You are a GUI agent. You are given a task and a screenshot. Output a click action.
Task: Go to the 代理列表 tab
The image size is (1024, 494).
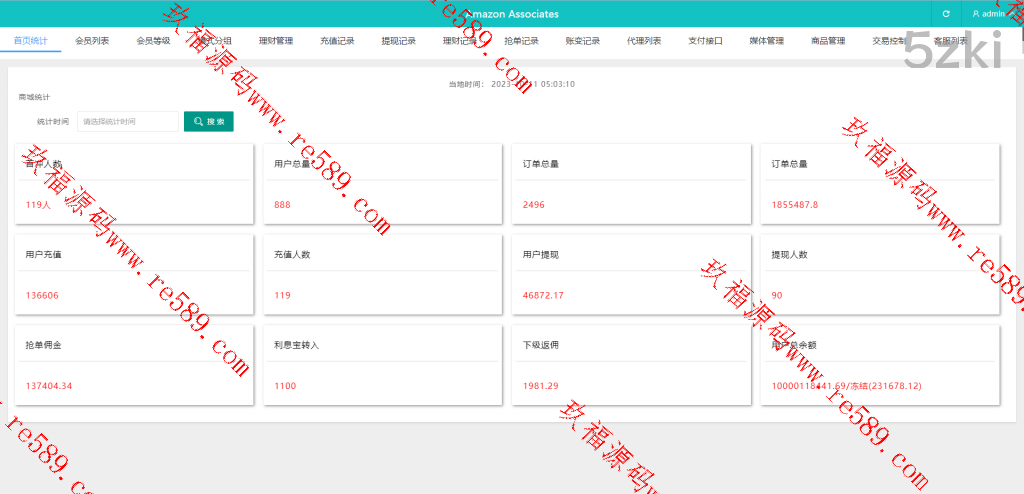[x=644, y=41]
